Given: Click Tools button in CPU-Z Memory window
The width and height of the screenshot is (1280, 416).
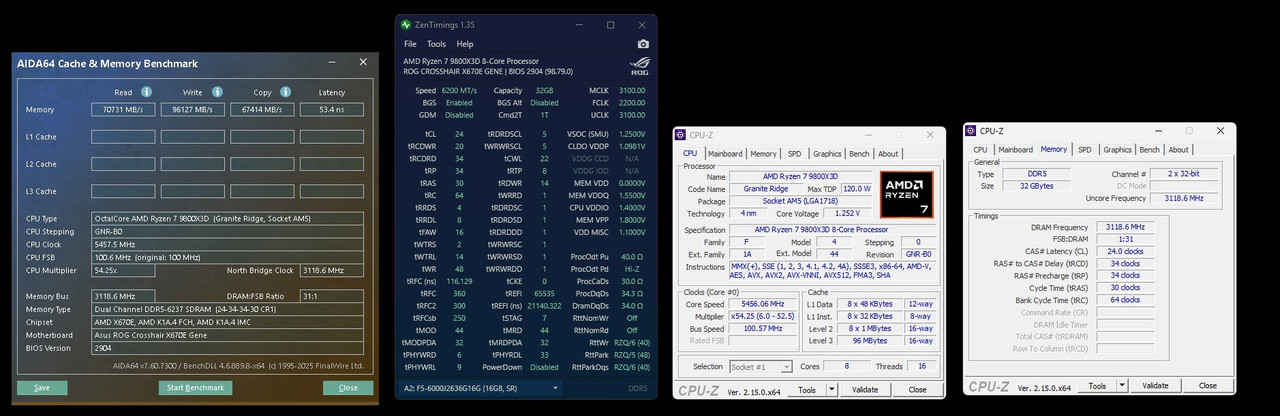Looking at the screenshot, I should click(x=1098, y=386).
